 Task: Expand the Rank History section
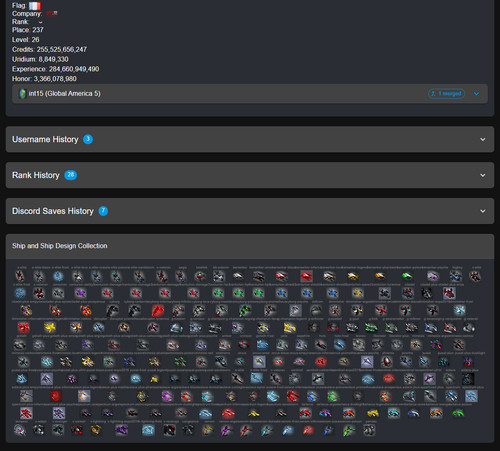click(x=250, y=175)
